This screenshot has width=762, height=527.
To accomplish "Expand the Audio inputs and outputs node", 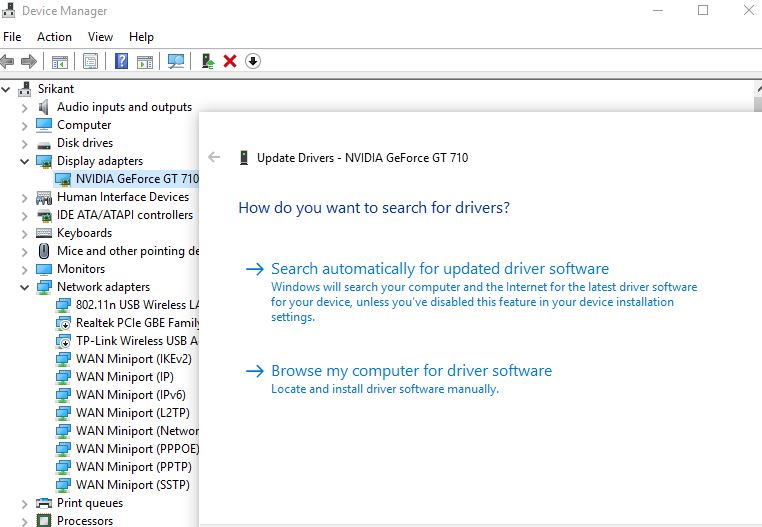I will pos(25,107).
